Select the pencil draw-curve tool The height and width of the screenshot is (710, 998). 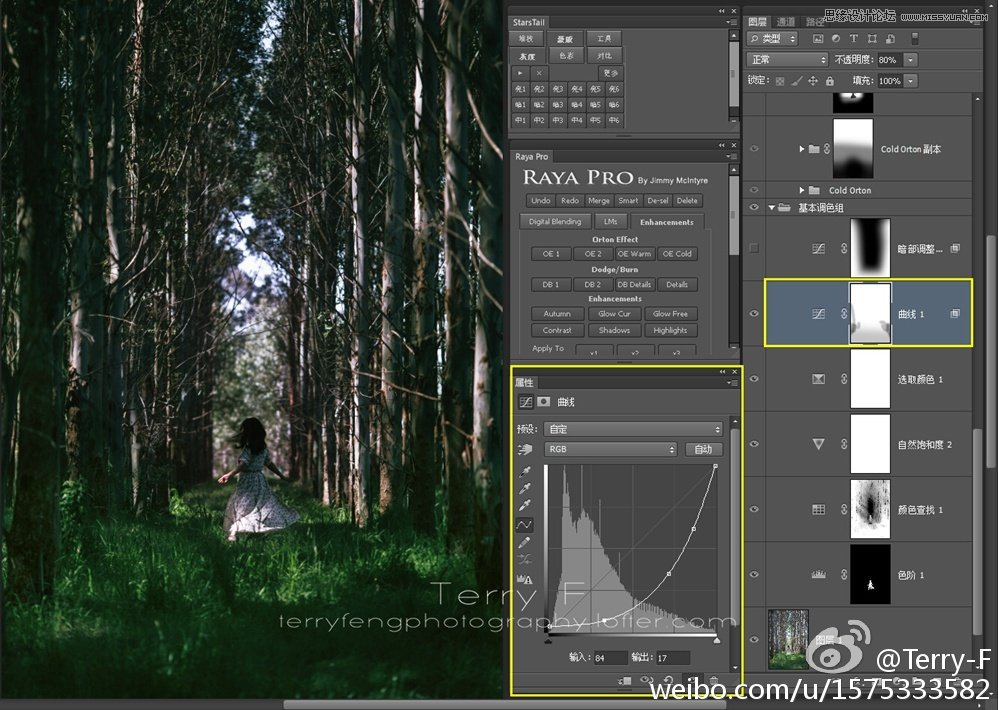(524, 543)
